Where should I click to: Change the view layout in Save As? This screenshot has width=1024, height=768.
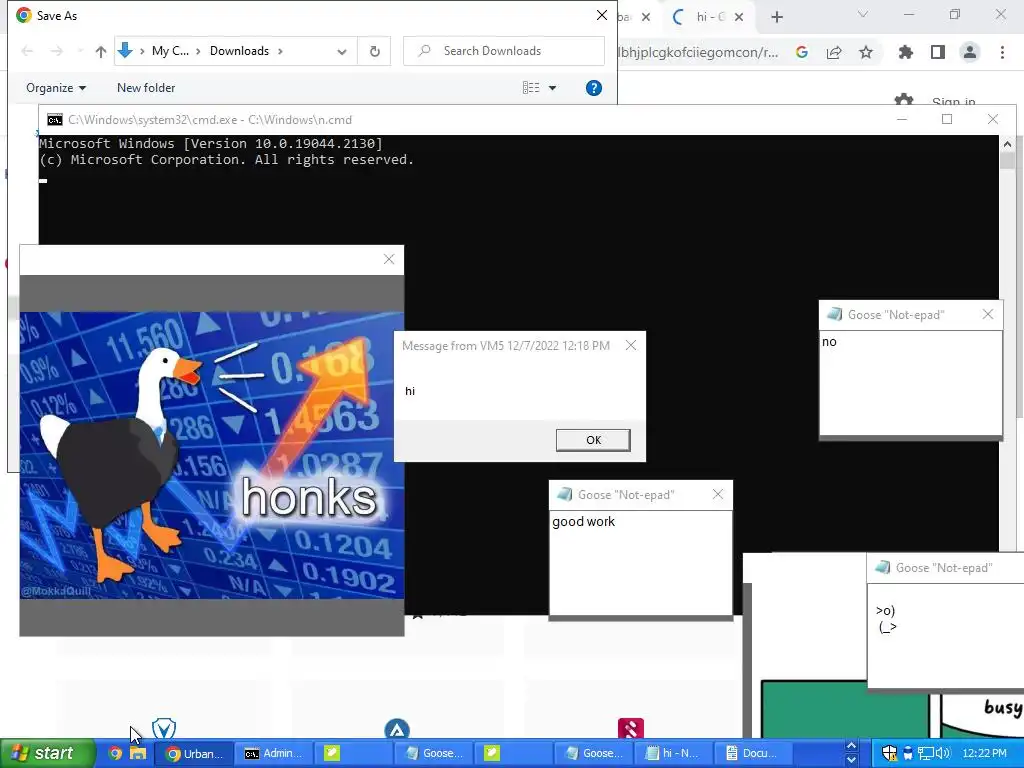pyautogui.click(x=531, y=88)
